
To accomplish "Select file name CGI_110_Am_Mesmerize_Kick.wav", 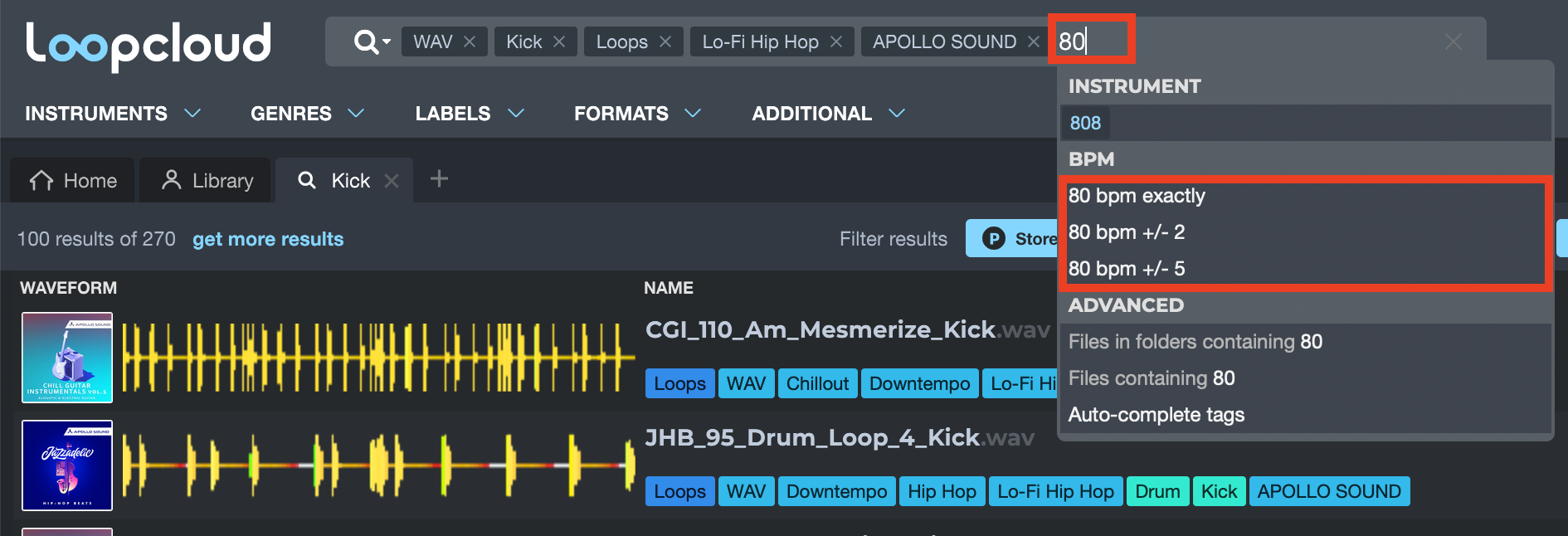I will click(x=848, y=330).
